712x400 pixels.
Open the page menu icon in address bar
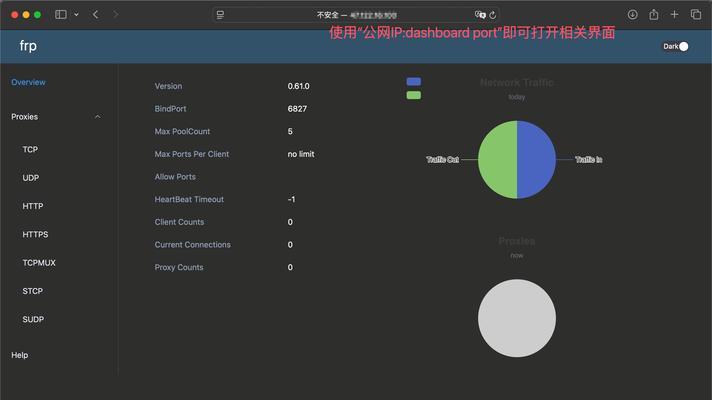point(220,15)
